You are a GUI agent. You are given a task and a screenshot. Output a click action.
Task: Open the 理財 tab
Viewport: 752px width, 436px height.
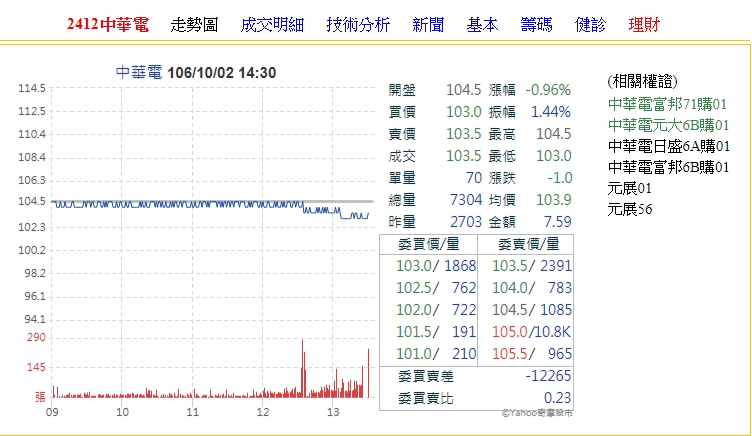point(644,24)
